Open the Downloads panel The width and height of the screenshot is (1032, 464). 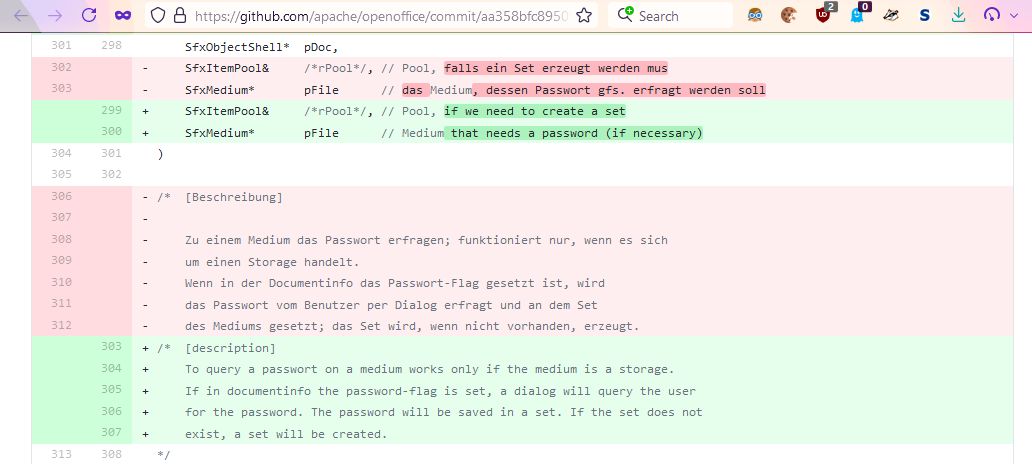(x=959, y=15)
